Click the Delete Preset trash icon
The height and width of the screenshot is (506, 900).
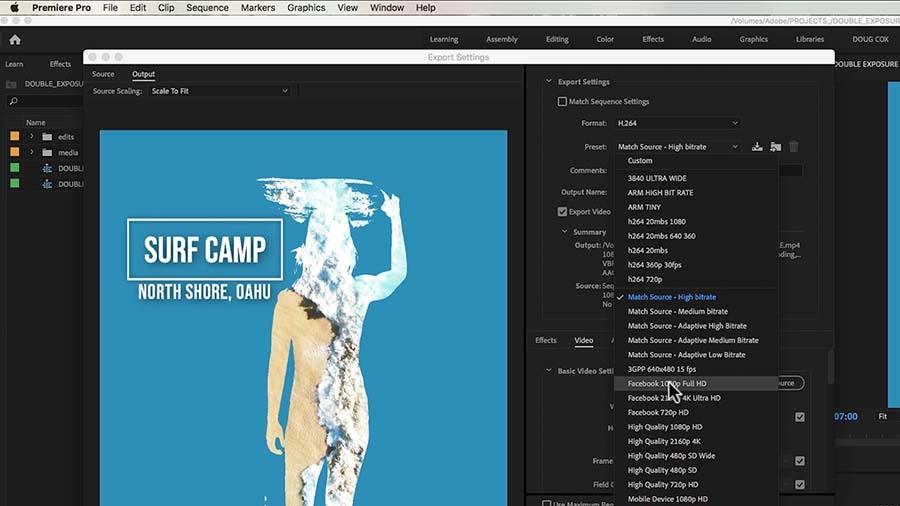pyautogui.click(x=794, y=147)
